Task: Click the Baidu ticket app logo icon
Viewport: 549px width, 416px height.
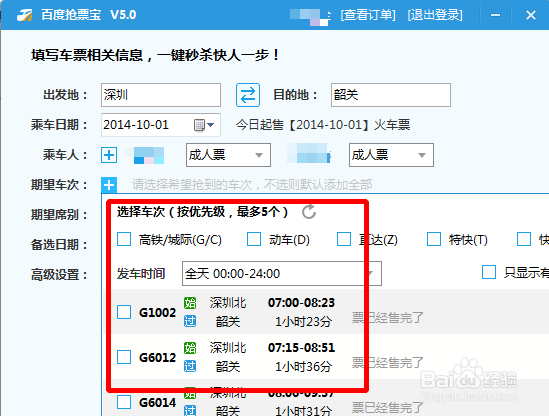Action: pyautogui.click(x=25, y=15)
